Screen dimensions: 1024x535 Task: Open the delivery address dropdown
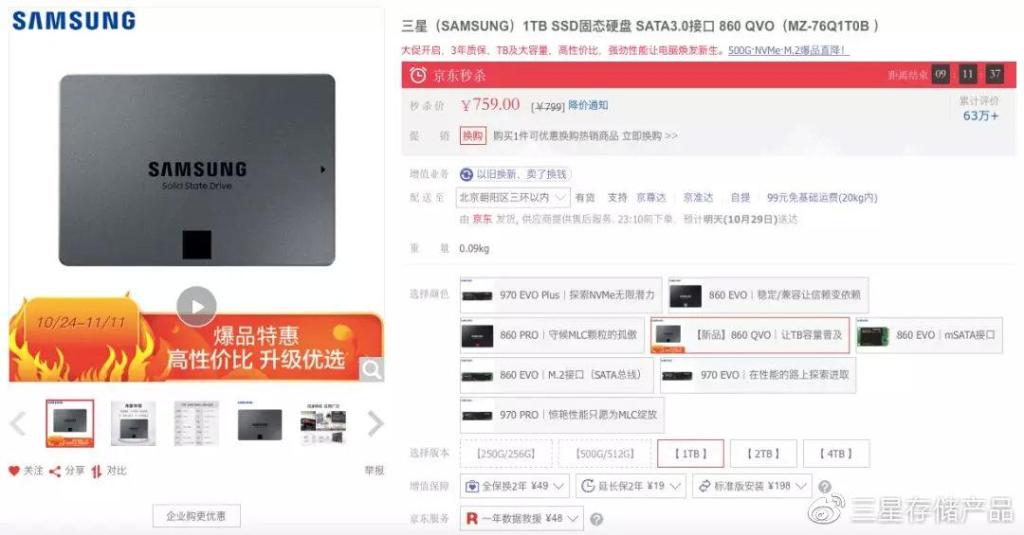(513, 197)
